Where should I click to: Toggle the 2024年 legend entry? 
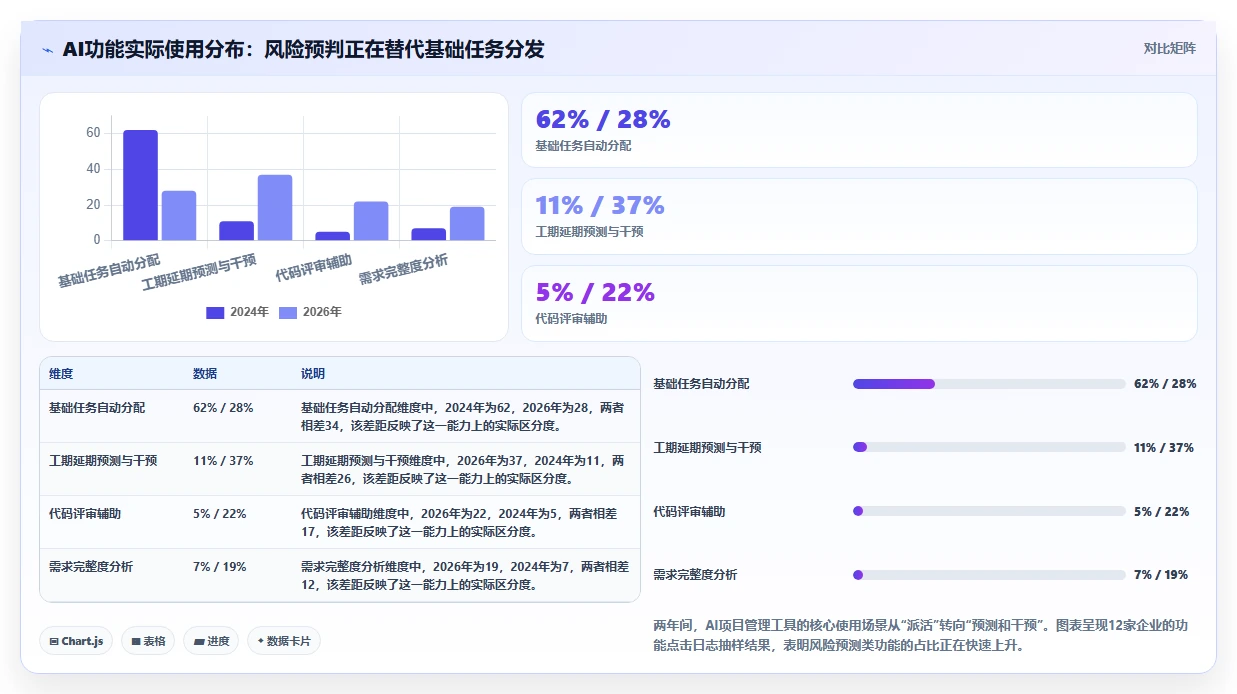tap(238, 312)
